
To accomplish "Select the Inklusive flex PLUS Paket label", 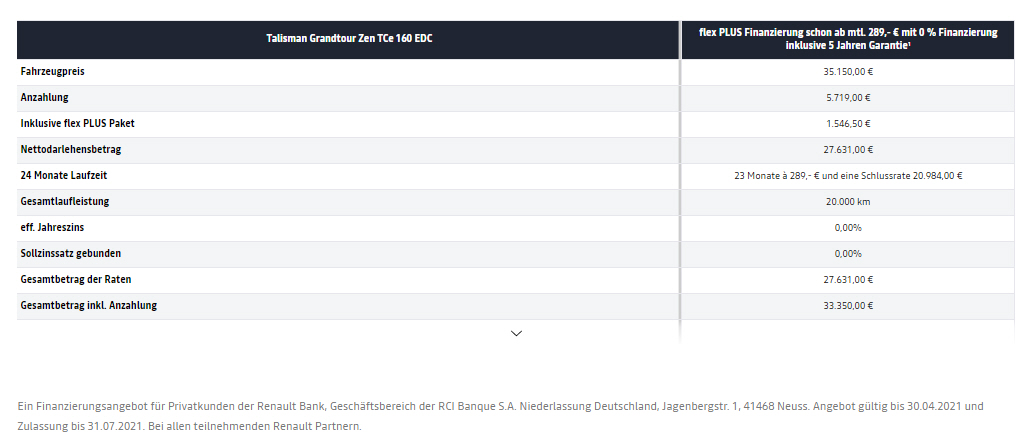I will tap(77, 124).
